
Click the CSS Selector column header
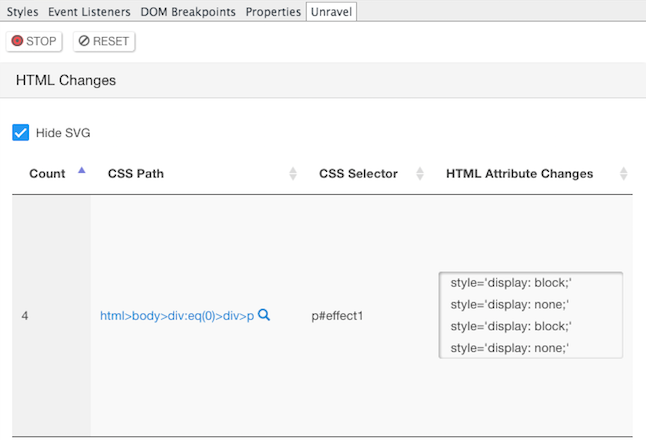pyautogui.click(x=358, y=174)
